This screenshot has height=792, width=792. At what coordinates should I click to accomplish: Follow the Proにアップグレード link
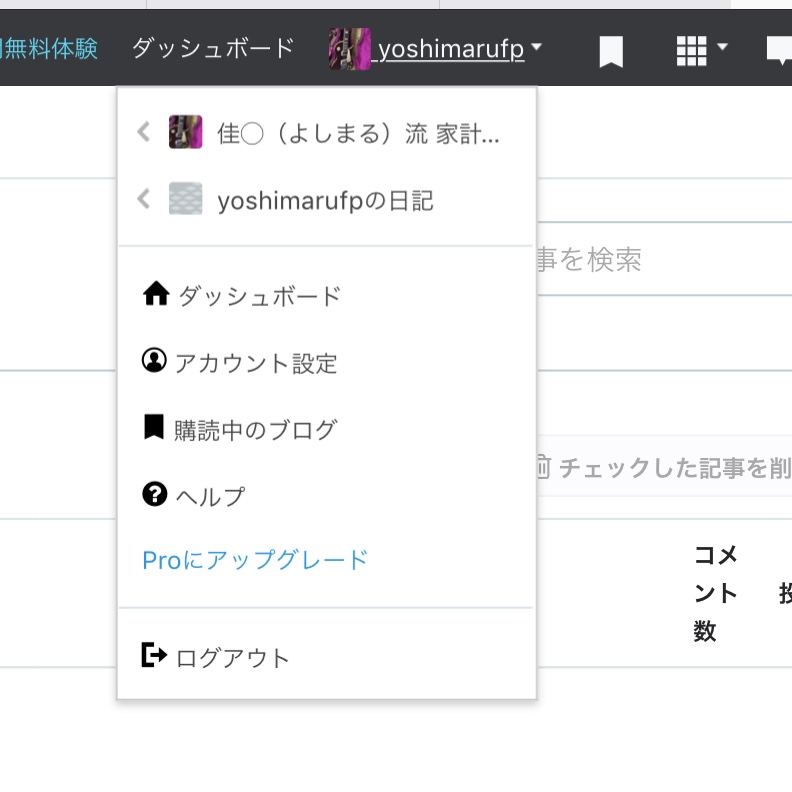pos(256,560)
